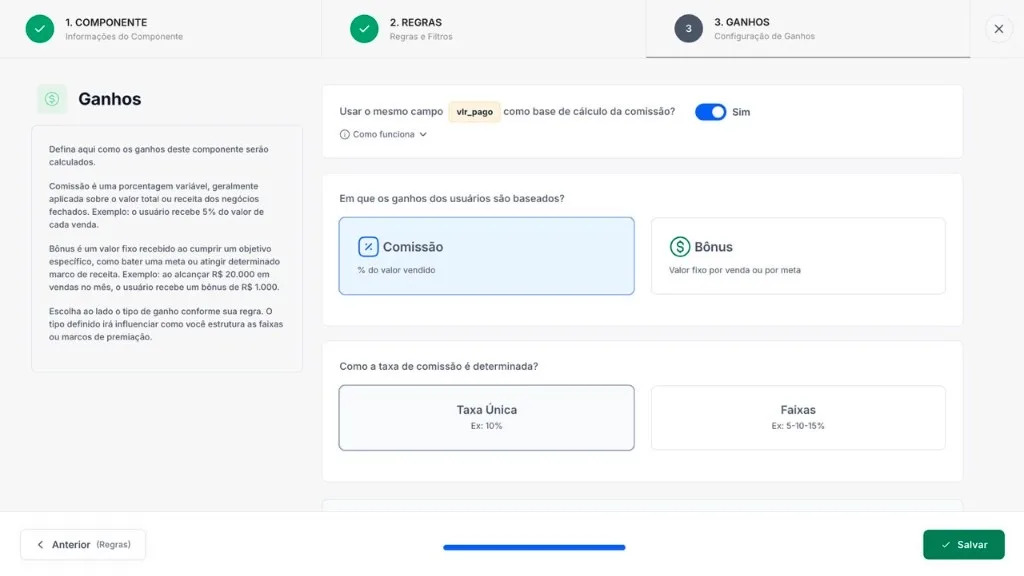Screen dimensions: 1024x576
Task: Click the green Salvar button
Action: [964, 545]
